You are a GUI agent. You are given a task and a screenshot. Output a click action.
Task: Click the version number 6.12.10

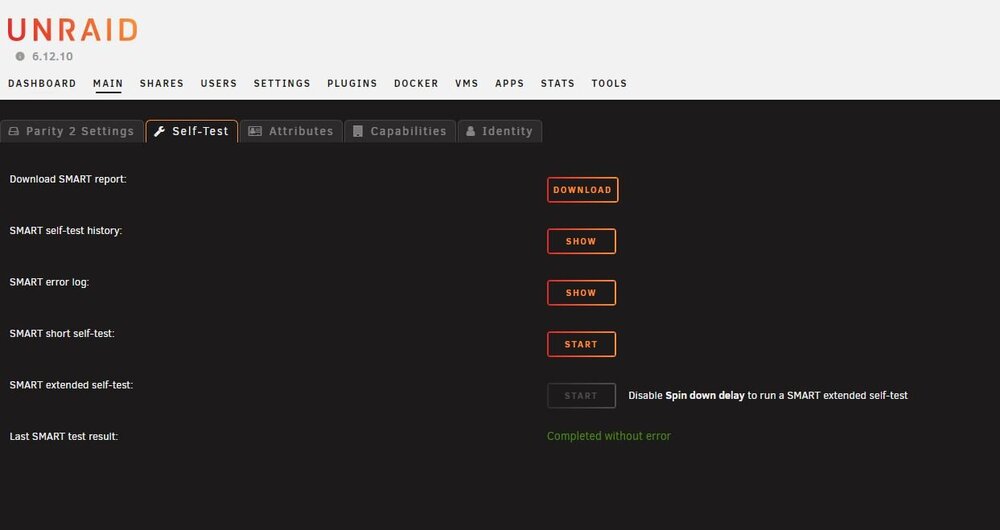pos(52,56)
